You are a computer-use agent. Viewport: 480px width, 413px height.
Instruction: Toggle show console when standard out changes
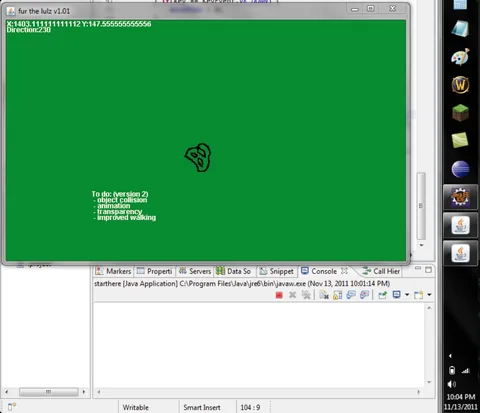pyautogui.click(x=351, y=295)
